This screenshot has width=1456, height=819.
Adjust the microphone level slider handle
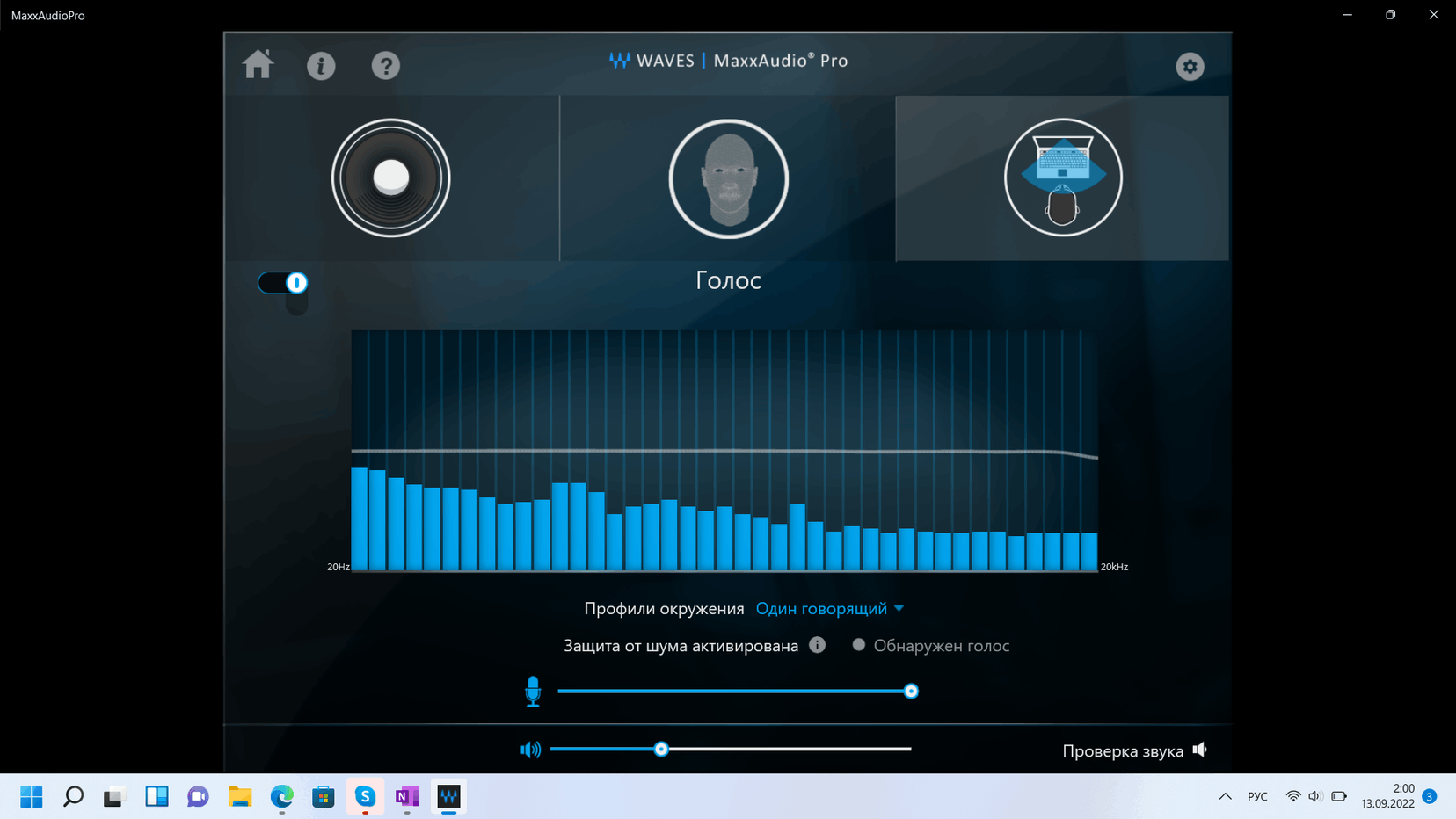point(911,692)
